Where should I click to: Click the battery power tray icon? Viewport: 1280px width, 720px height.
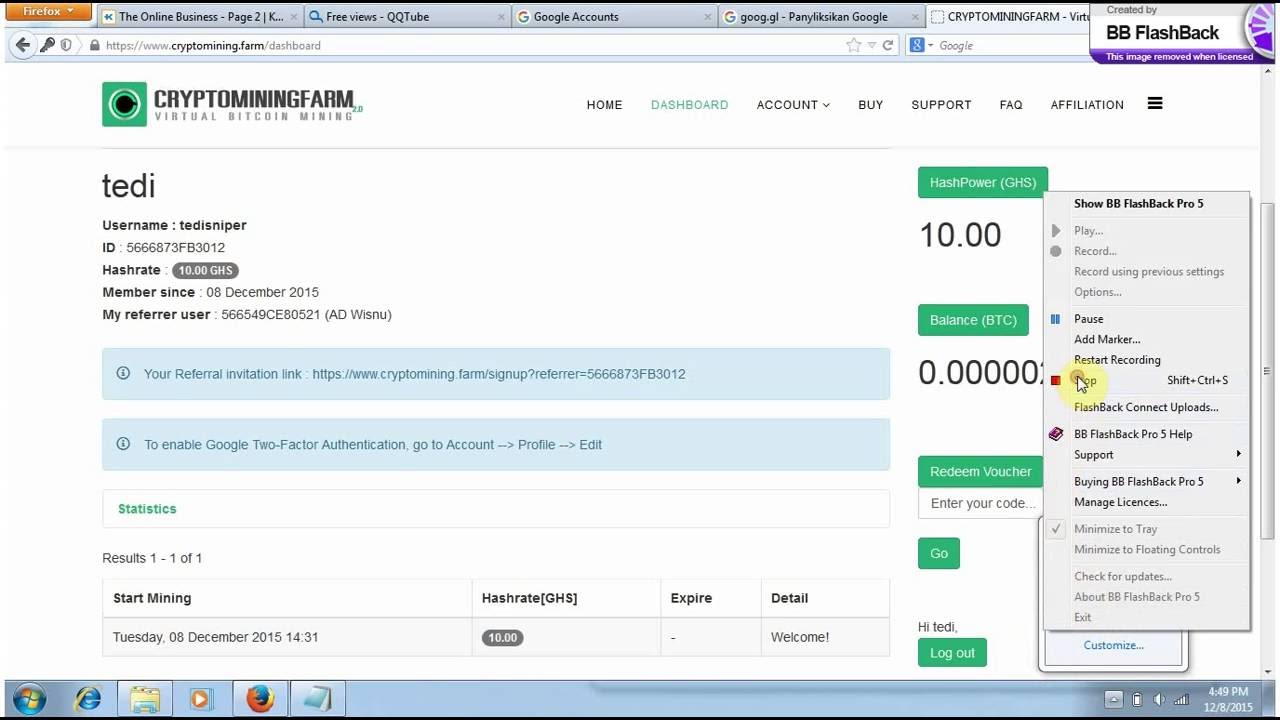point(1137,699)
